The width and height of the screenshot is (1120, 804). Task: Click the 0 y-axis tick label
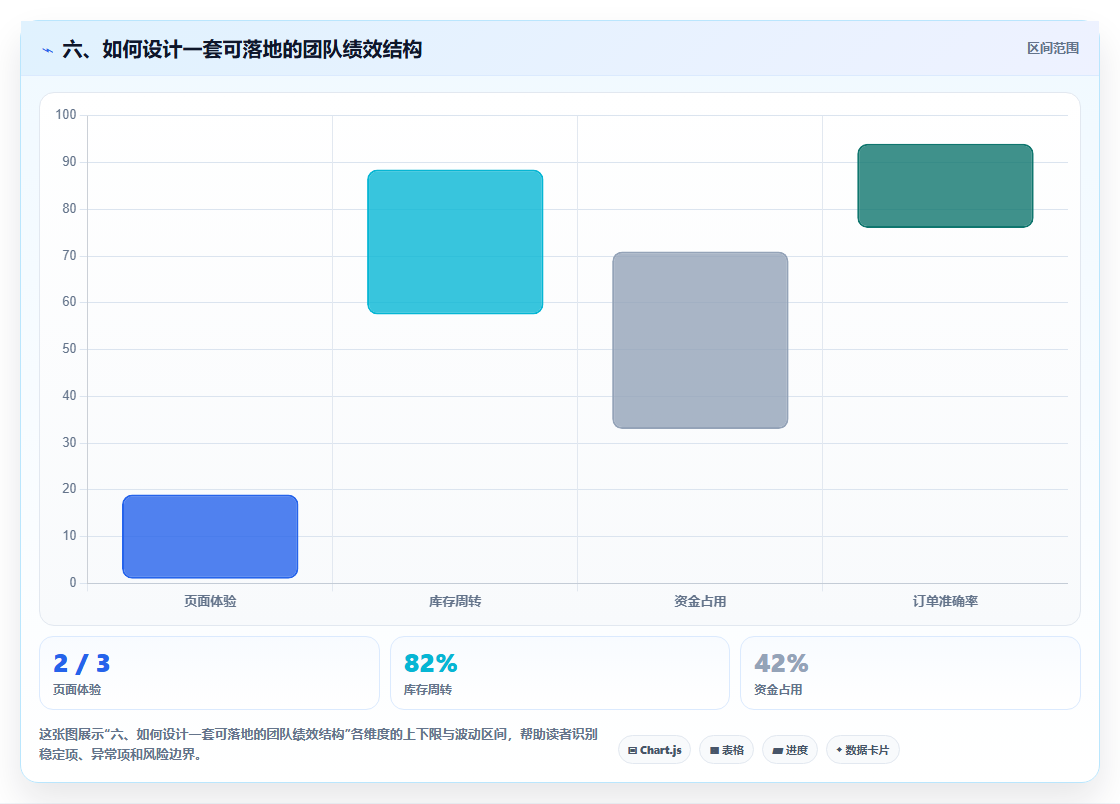[73, 582]
